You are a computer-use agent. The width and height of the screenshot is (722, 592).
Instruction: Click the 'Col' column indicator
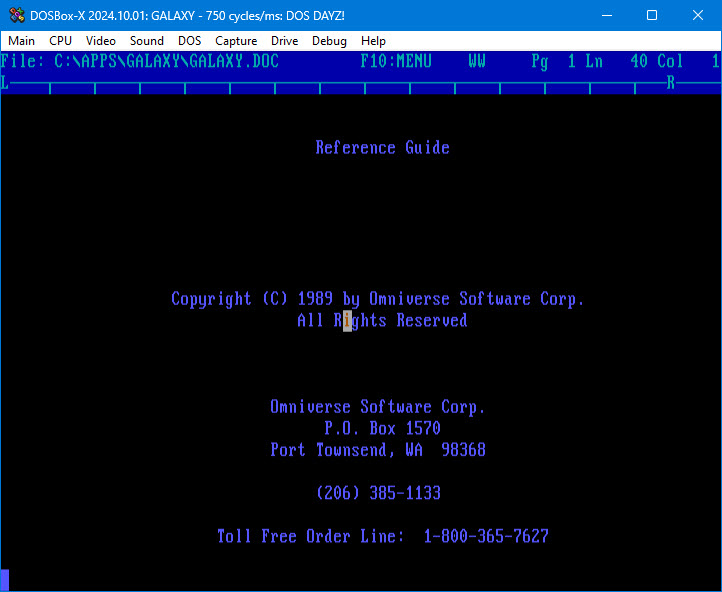coord(670,61)
